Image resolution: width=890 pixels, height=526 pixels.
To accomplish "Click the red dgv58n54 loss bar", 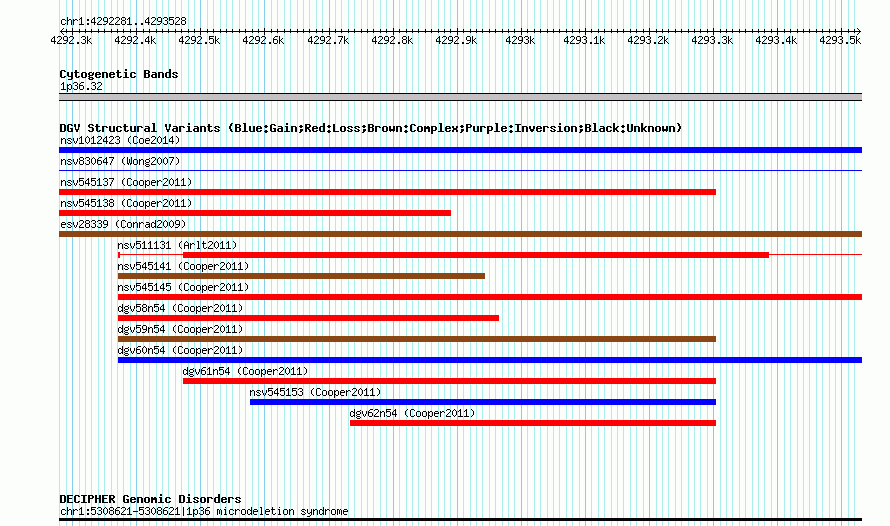I will pos(308,318).
